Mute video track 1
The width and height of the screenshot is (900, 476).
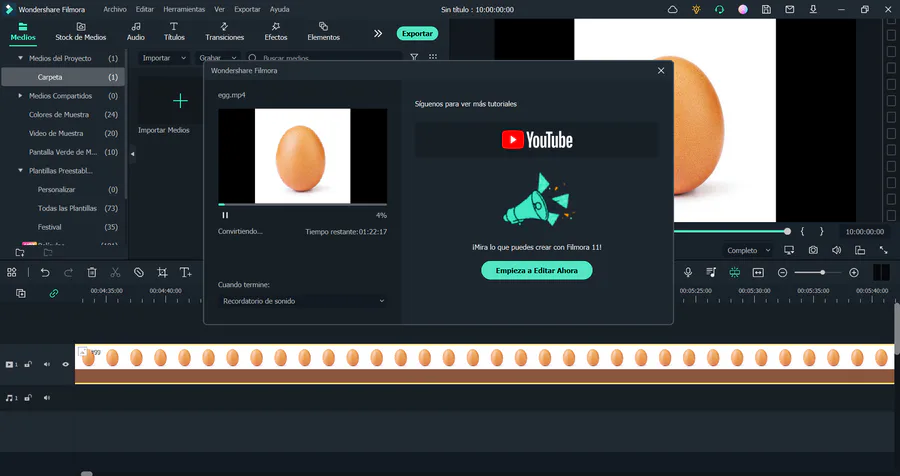[x=47, y=365]
